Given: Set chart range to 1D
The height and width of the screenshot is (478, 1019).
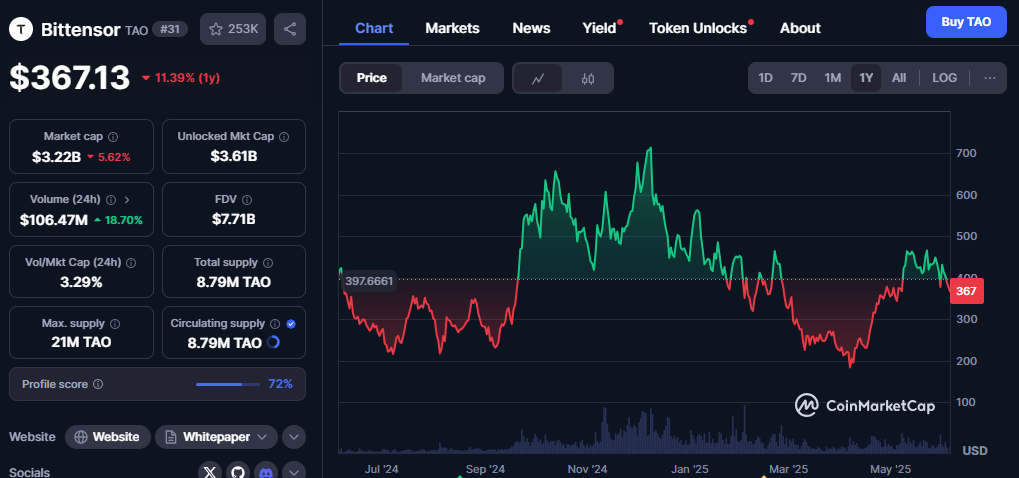Looking at the screenshot, I should [x=766, y=78].
